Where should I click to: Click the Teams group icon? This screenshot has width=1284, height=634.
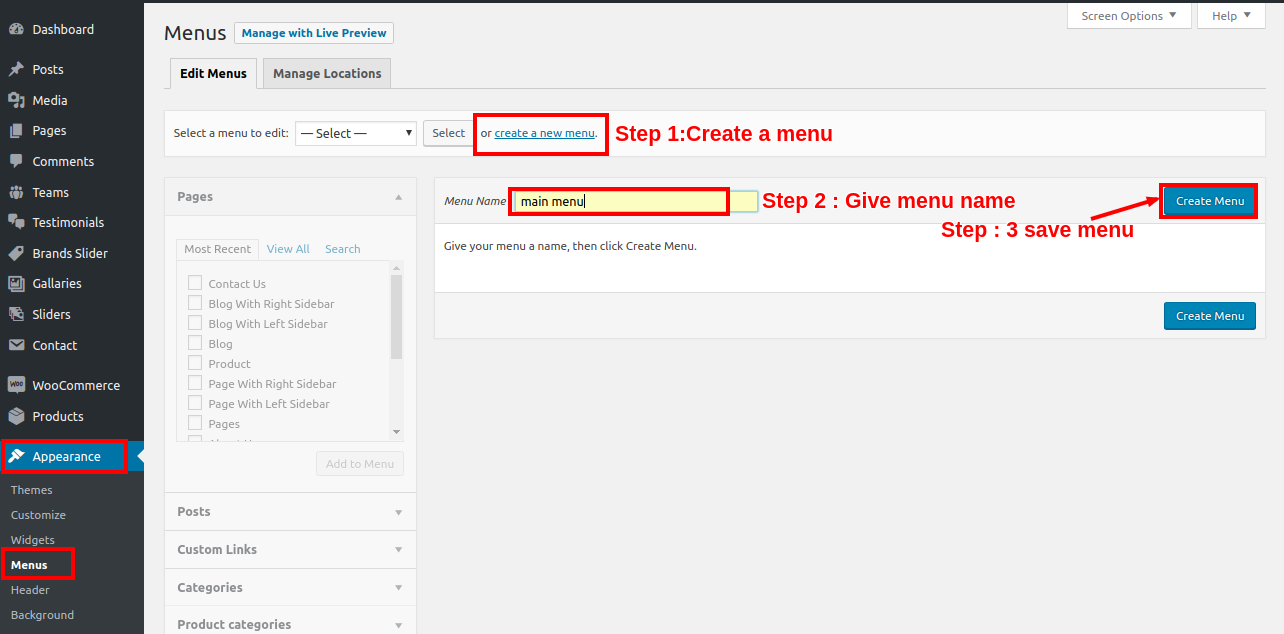coord(16,192)
